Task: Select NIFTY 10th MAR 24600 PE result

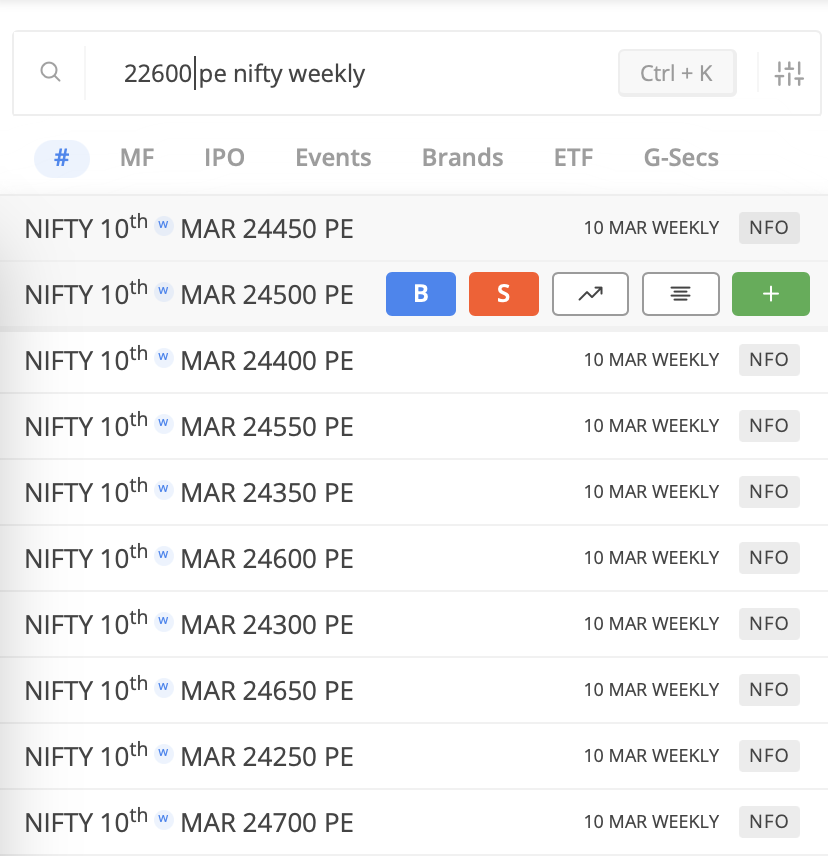Action: pos(189,558)
